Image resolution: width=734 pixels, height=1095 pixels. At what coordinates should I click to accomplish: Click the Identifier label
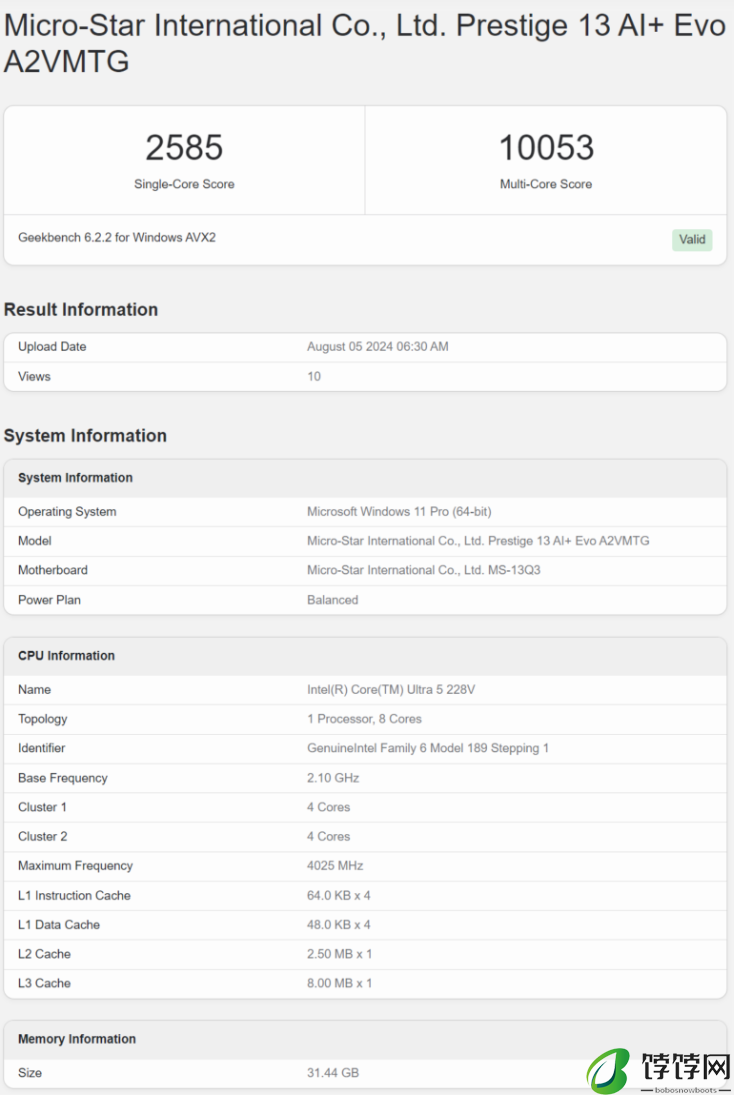[x=42, y=749]
